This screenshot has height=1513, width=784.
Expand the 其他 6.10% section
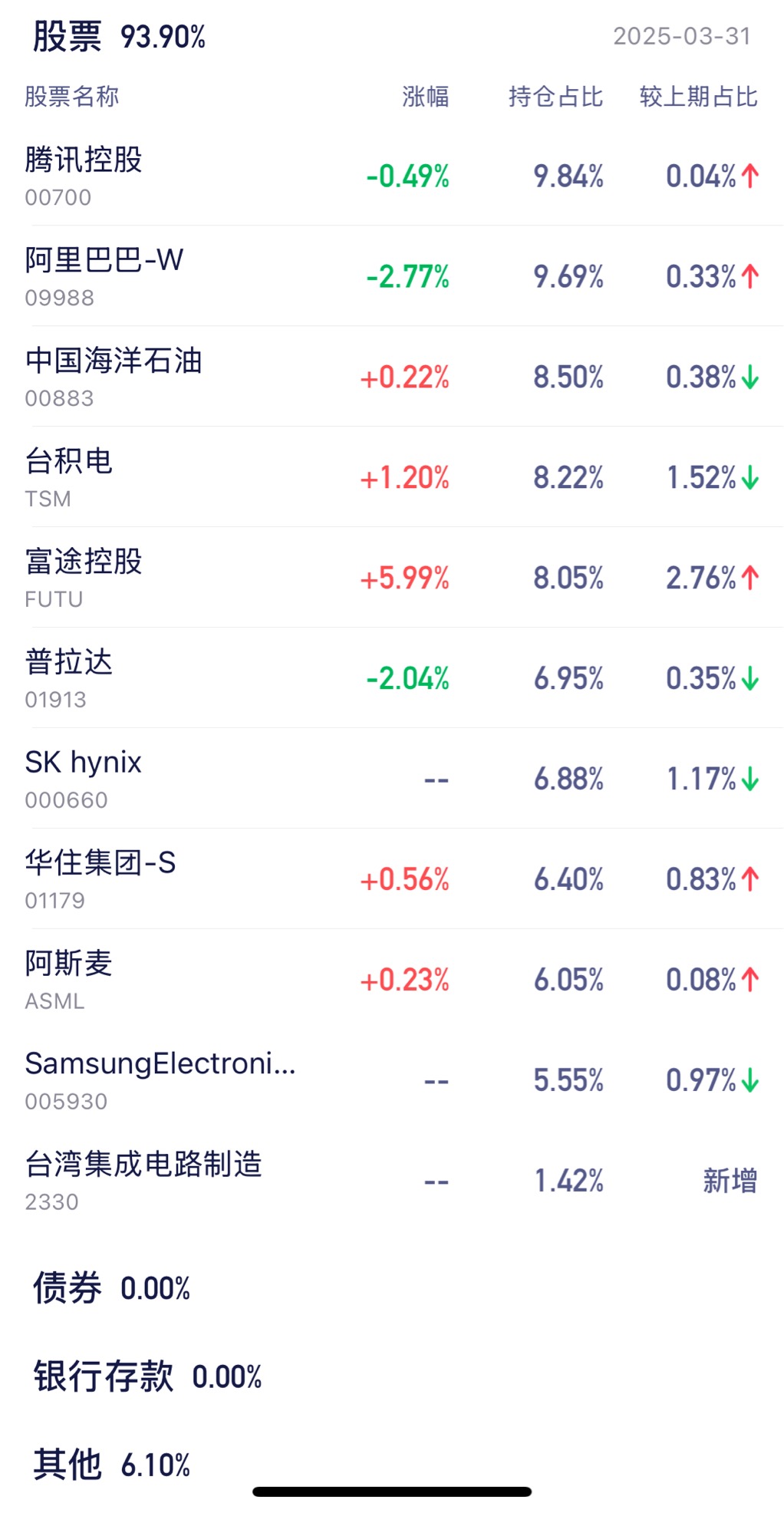112,1465
